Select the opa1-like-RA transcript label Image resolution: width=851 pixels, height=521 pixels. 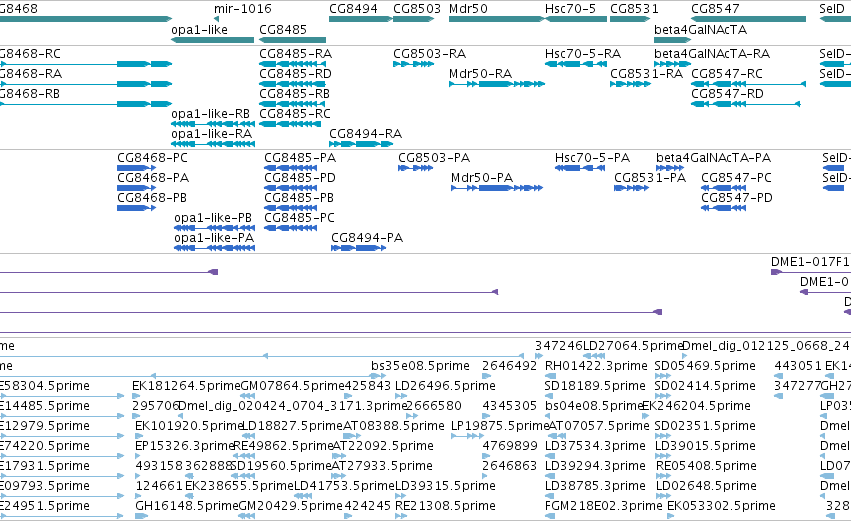(x=212, y=134)
